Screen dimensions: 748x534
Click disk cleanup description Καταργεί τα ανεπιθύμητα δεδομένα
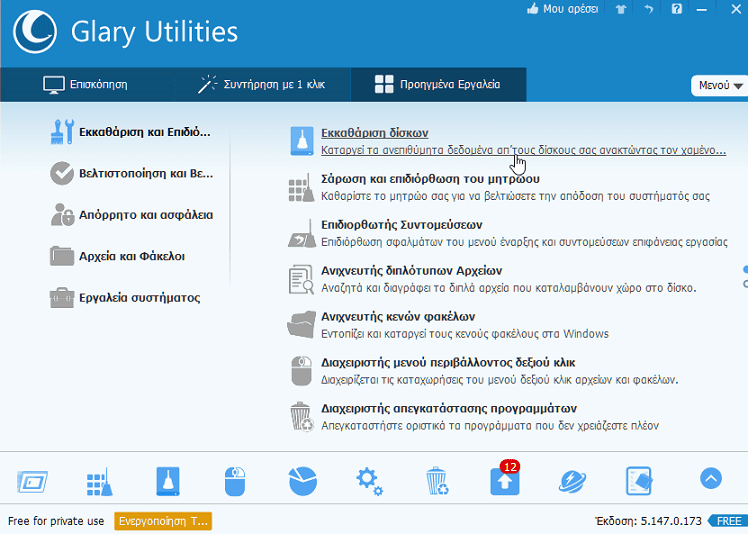point(523,150)
